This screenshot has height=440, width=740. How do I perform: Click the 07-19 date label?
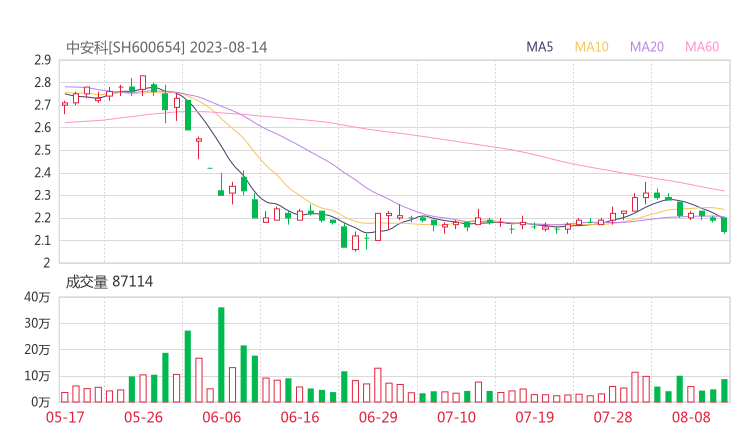[x=535, y=417]
